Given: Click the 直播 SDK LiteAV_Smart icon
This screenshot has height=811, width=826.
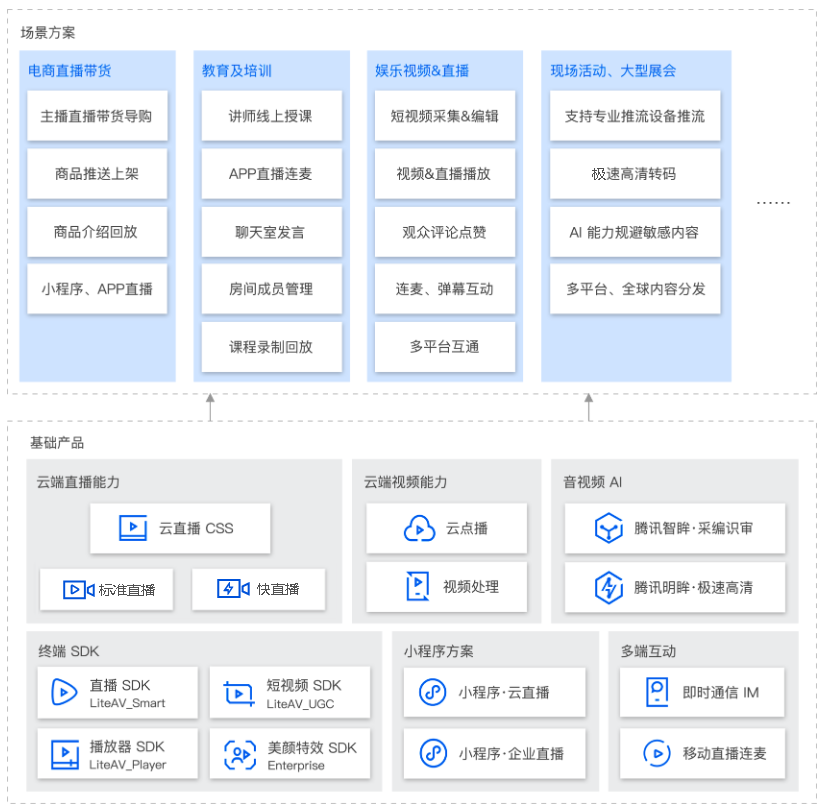Looking at the screenshot, I should (63, 693).
